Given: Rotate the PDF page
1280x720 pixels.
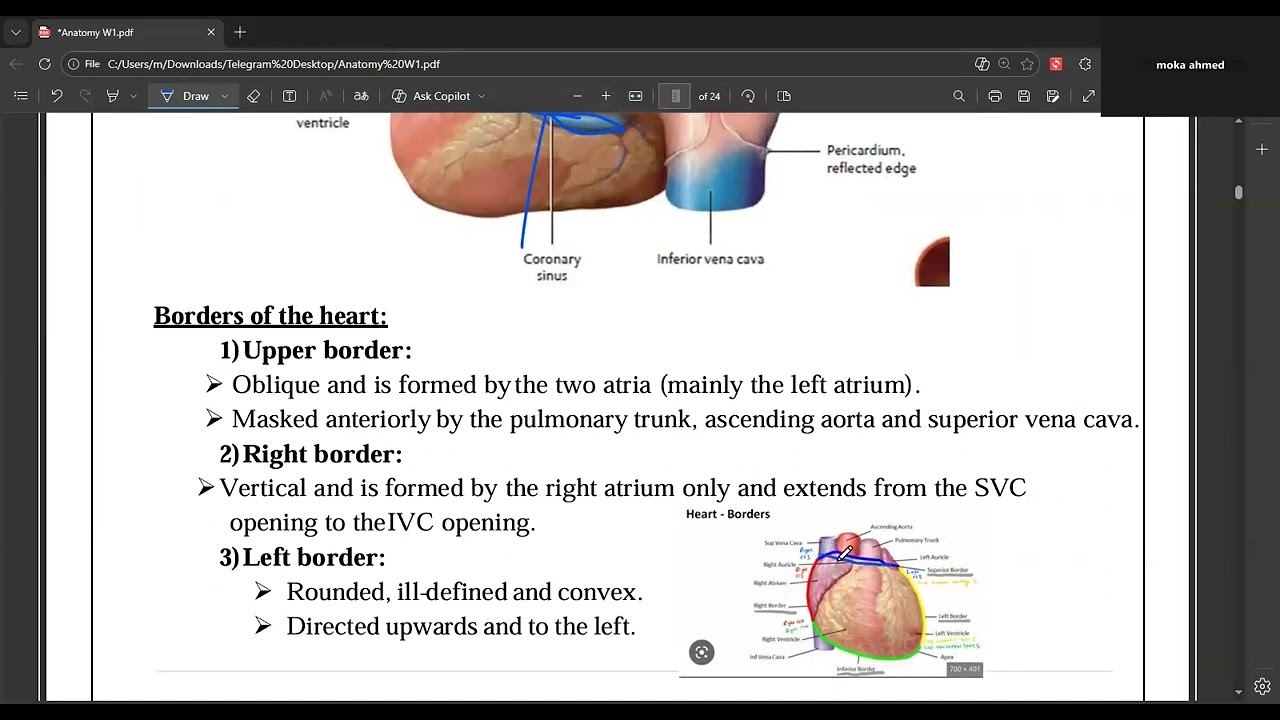Looking at the screenshot, I should coord(748,96).
